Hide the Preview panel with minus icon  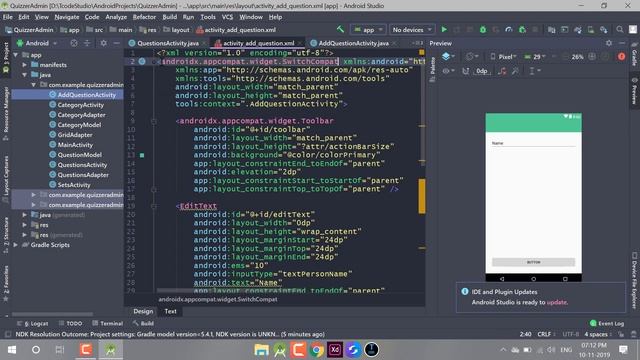coord(622,43)
